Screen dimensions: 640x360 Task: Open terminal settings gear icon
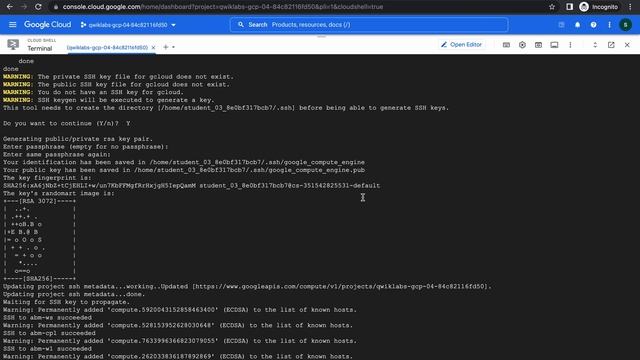pyautogui.click(x=522, y=45)
